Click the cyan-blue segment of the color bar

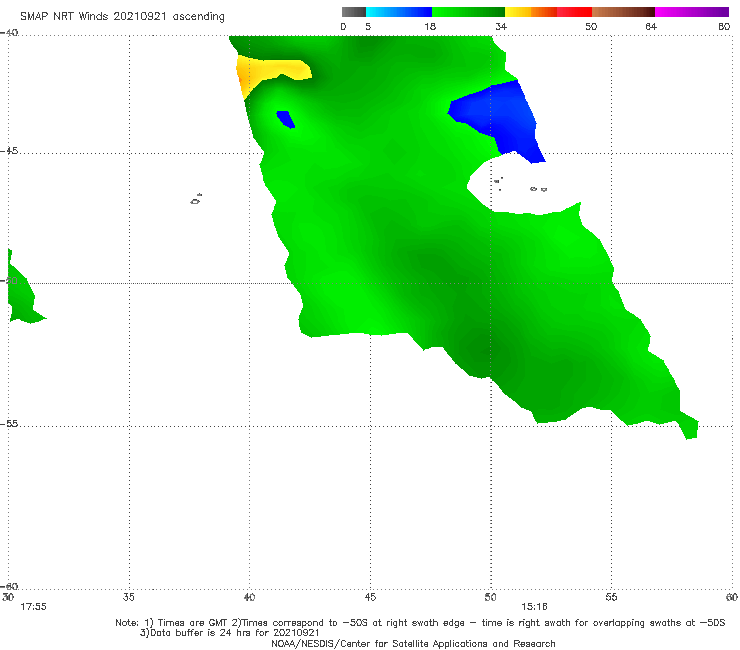(399, 12)
